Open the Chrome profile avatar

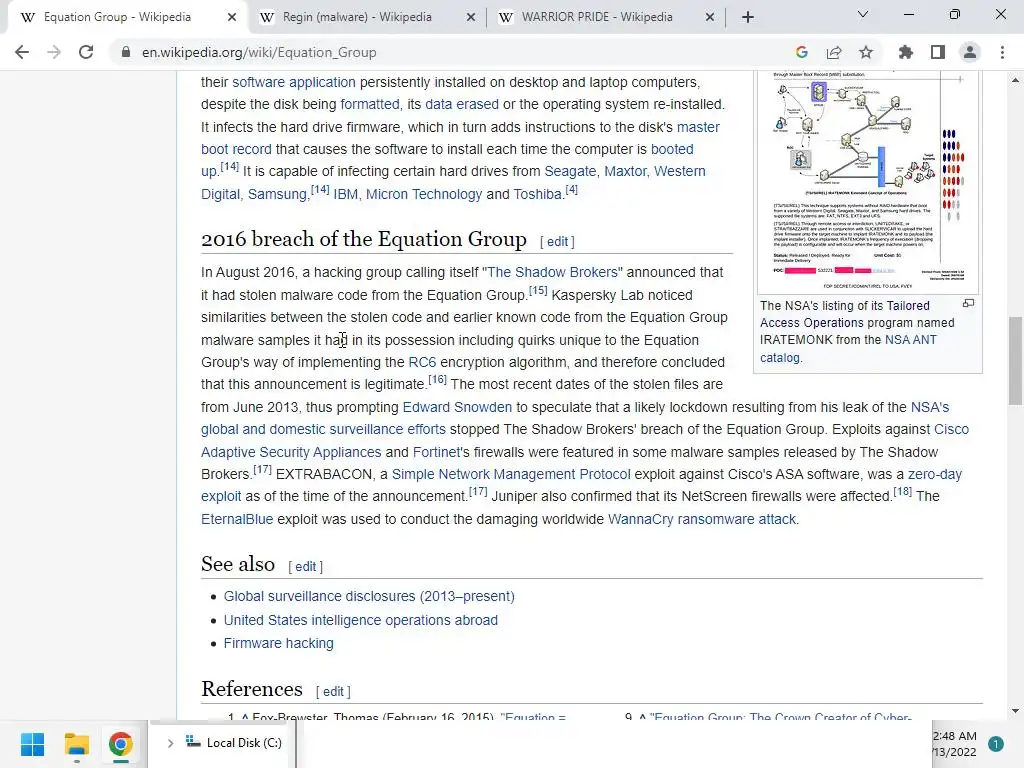(x=970, y=52)
